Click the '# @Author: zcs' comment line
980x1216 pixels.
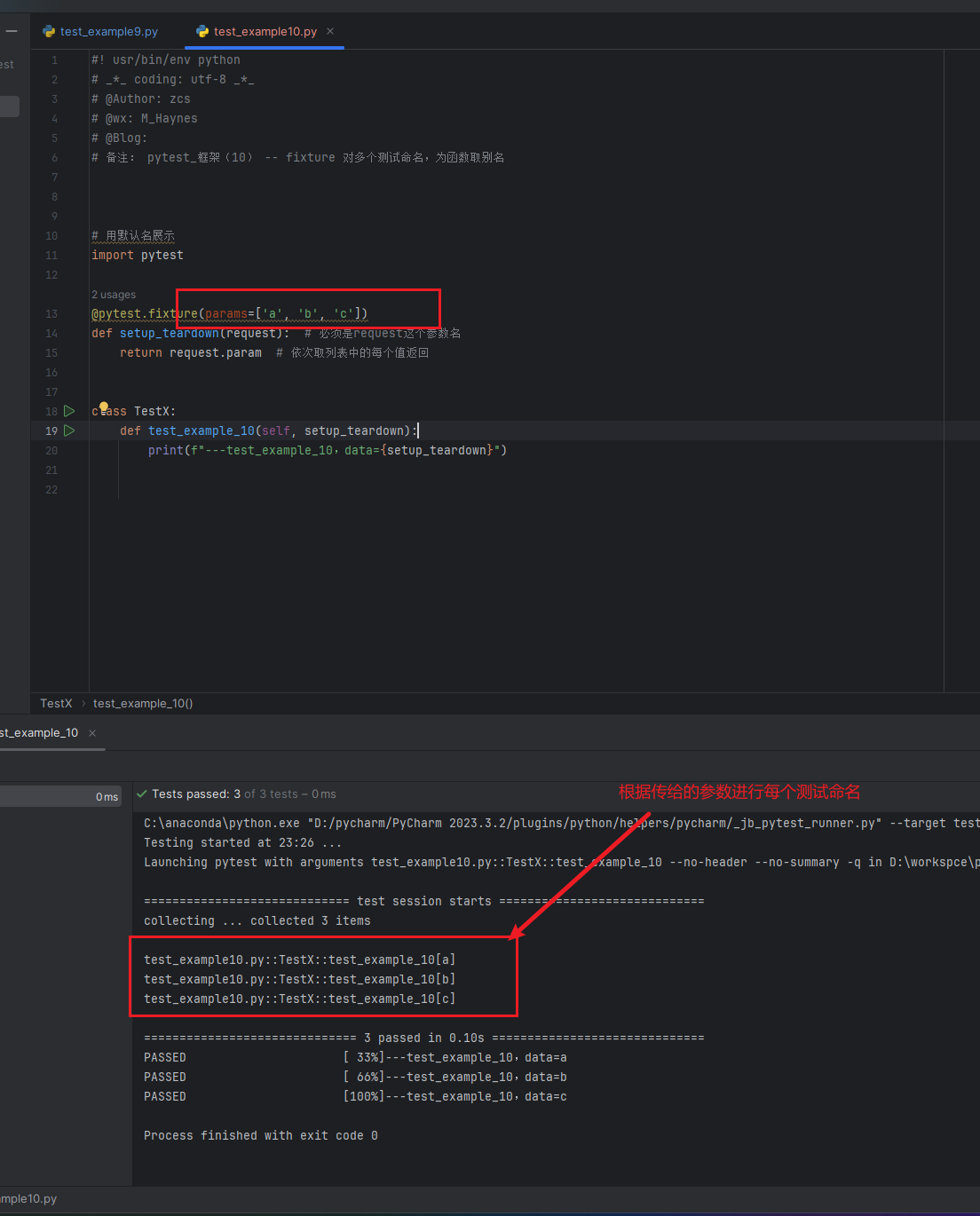point(141,99)
